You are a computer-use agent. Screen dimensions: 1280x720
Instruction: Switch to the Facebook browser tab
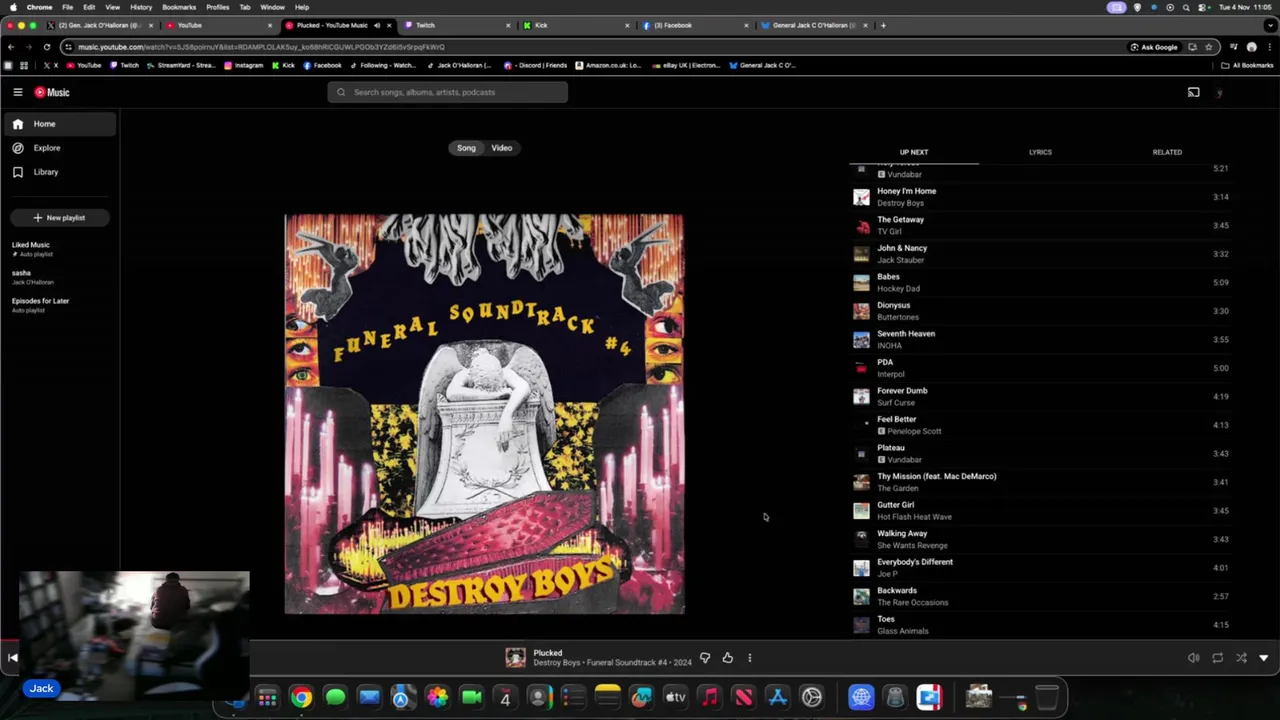point(693,25)
